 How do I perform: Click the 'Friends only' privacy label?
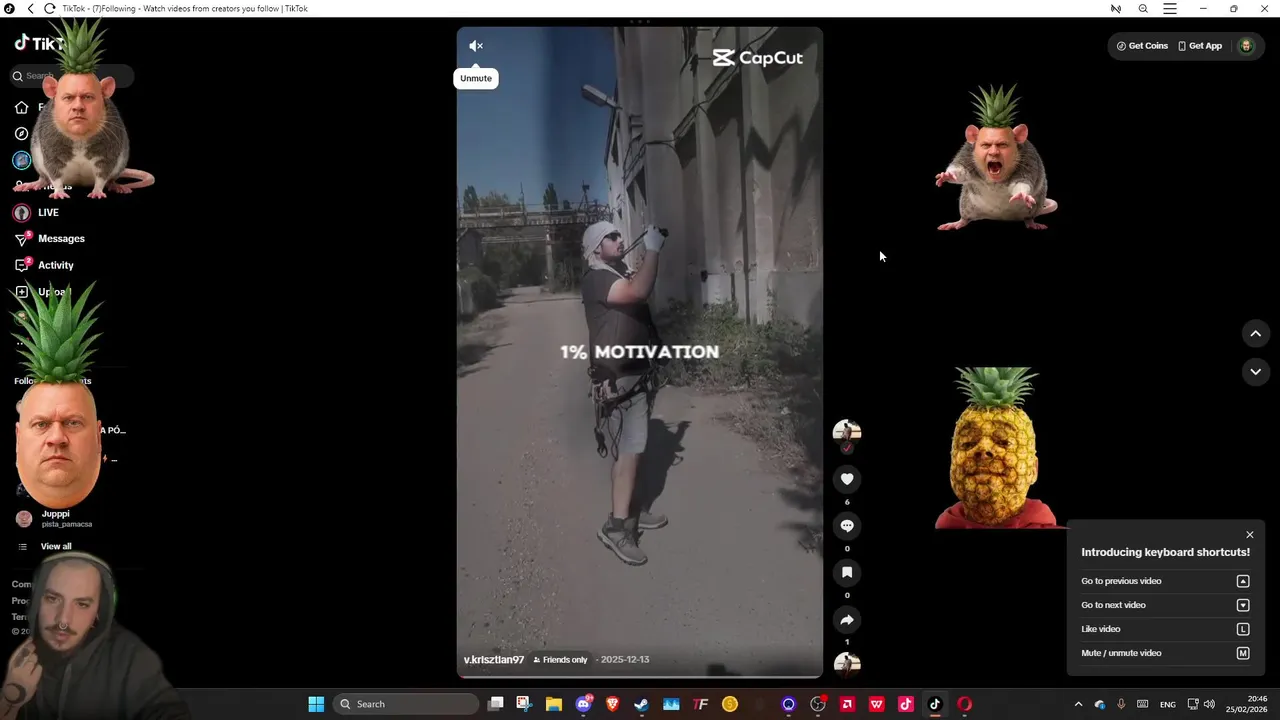(560, 660)
